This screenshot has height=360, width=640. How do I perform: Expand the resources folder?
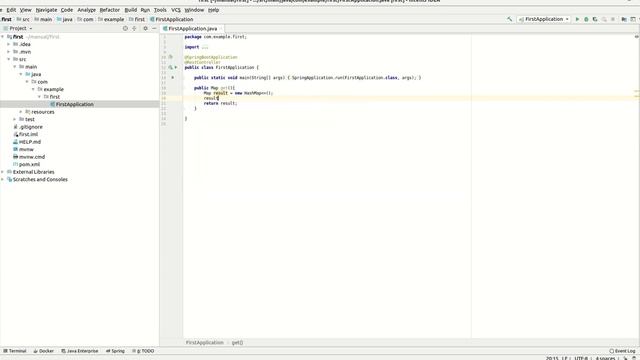pyautogui.click(x=21, y=112)
